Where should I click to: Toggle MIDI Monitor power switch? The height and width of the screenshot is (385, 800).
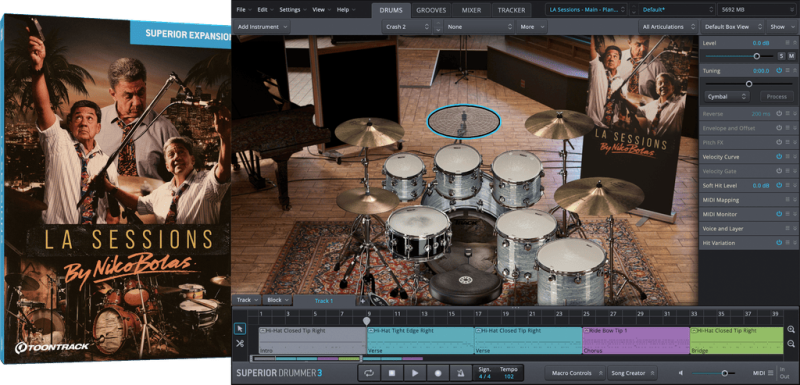tap(779, 214)
